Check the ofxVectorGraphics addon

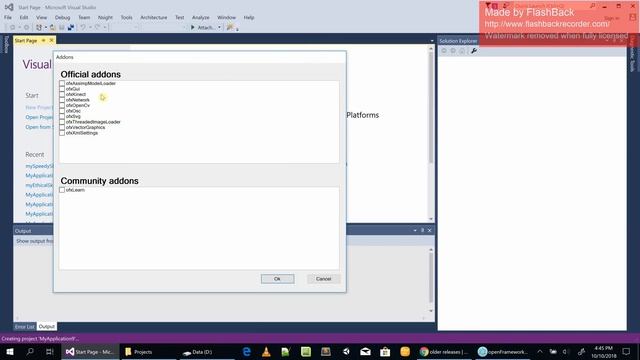[62, 127]
